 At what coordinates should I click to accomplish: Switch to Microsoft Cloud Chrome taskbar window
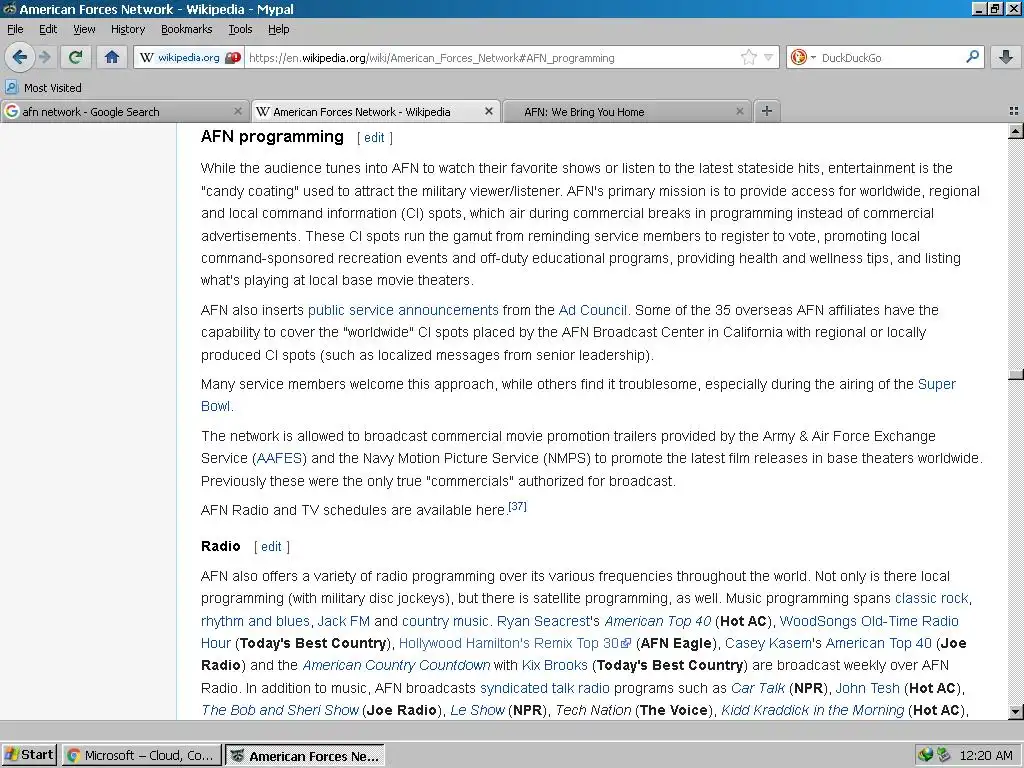coord(141,756)
